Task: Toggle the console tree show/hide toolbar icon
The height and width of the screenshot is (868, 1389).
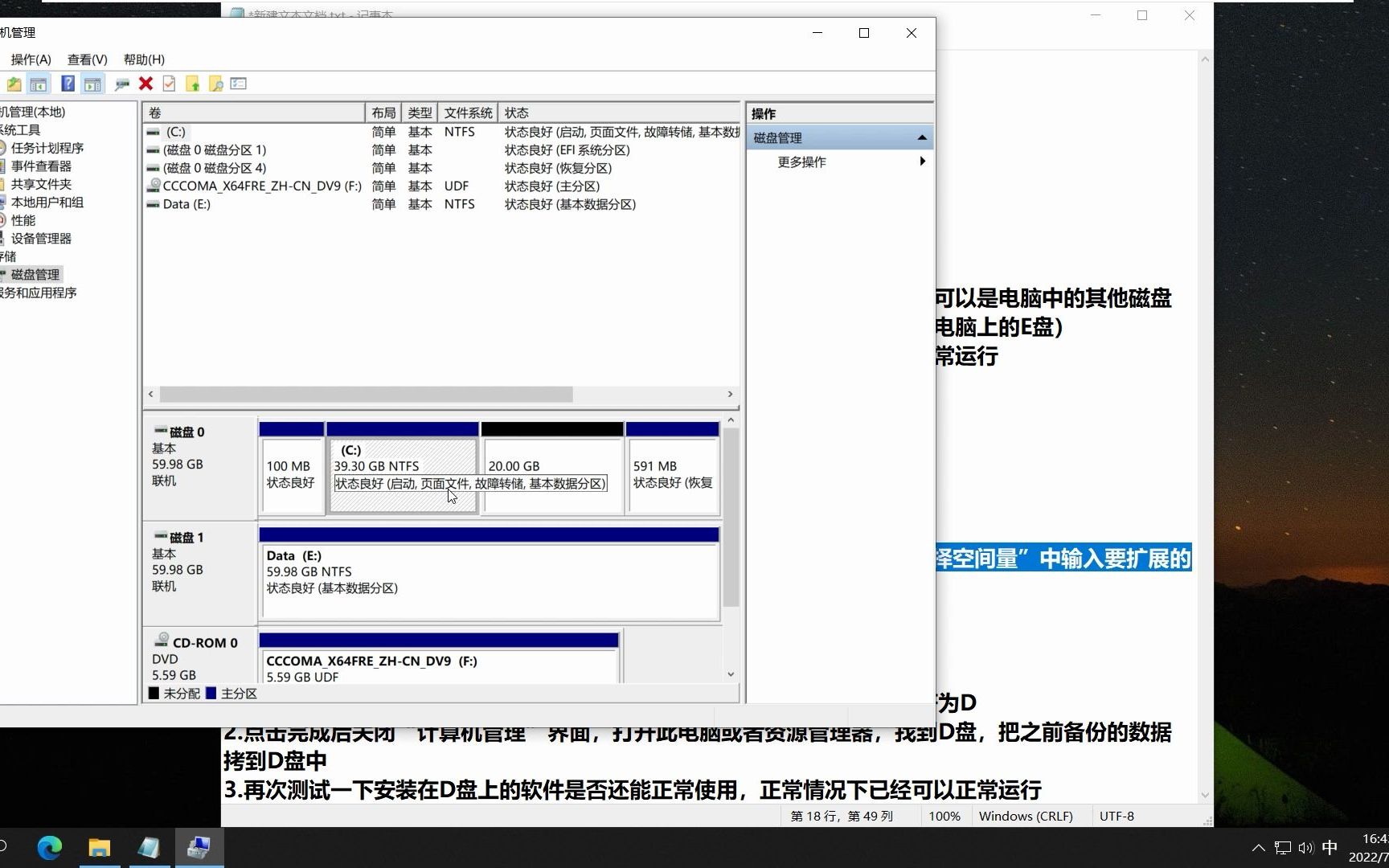Action: click(x=39, y=83)
